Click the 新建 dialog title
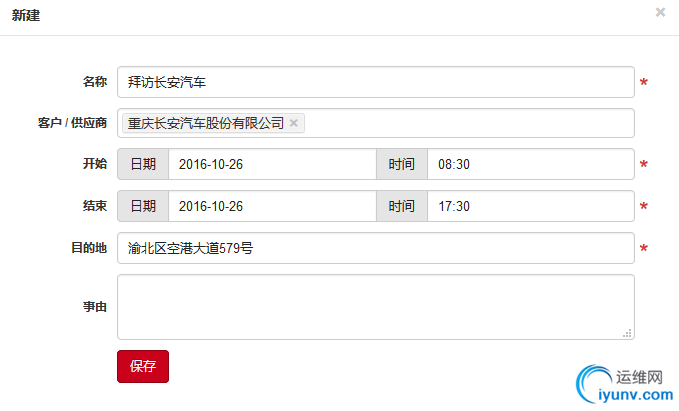679x411 pixels. pos(26,15)
